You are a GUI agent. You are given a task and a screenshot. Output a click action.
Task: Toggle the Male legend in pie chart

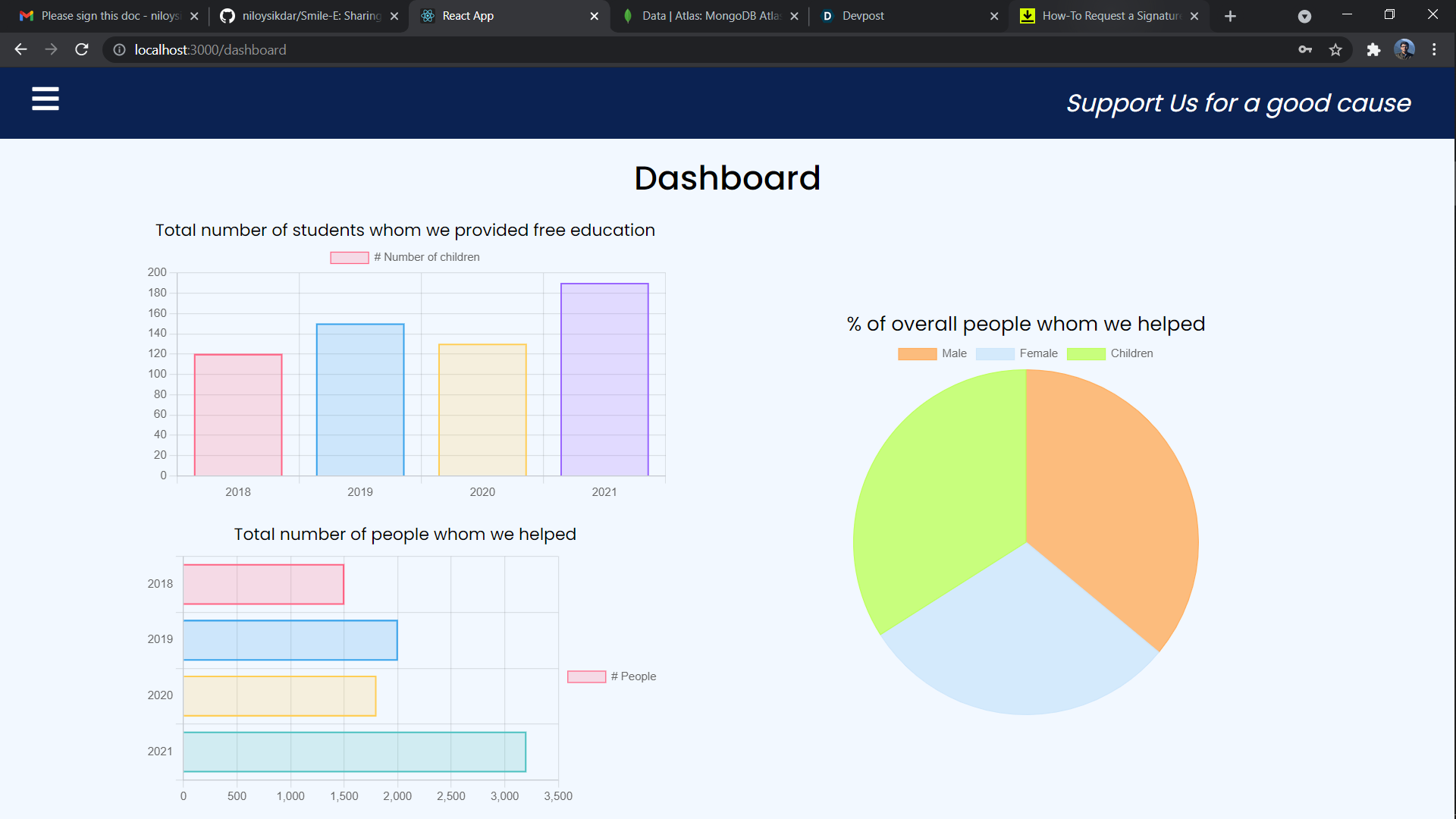[x=933, y=353]
